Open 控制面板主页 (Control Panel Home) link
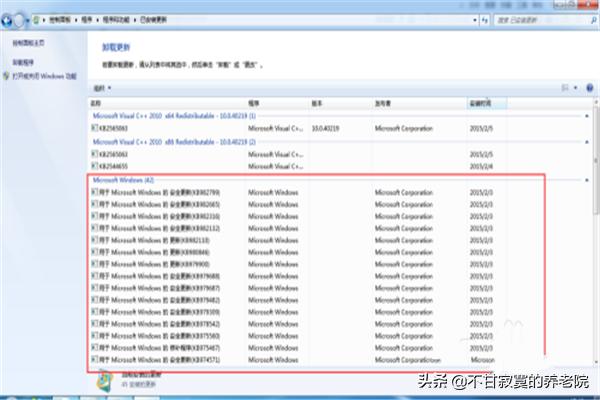600x400 pixels. pos(29,44)
